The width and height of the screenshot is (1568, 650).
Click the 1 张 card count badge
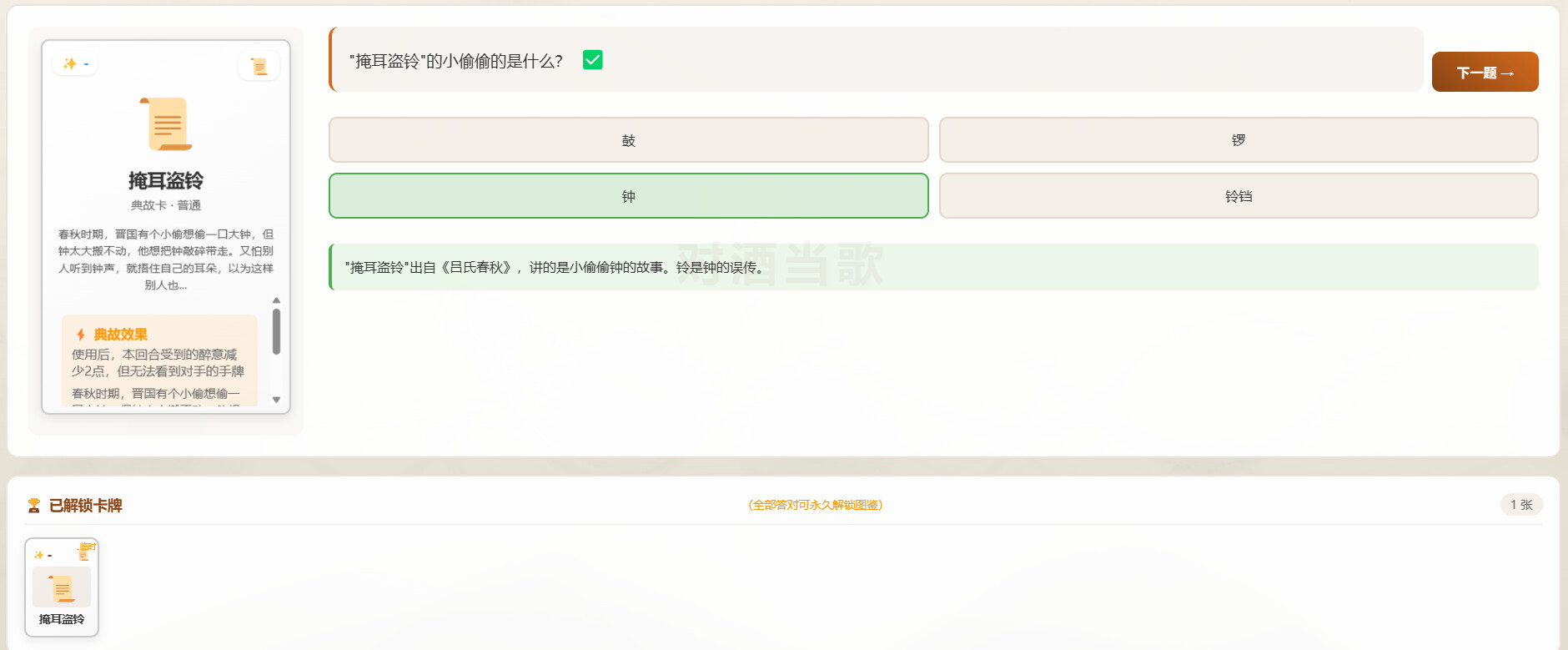(x=1521, y=505)
